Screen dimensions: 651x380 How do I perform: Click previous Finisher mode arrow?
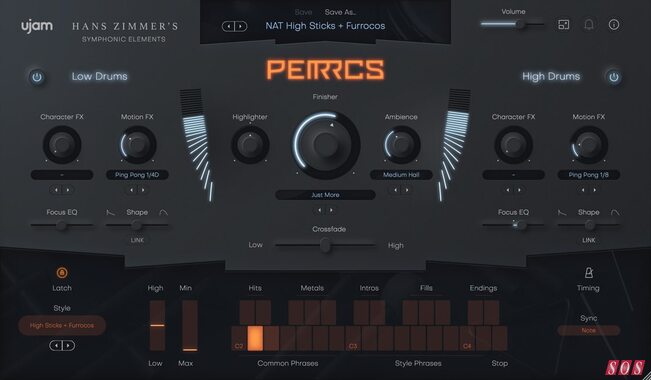click(x=320, y=210)
